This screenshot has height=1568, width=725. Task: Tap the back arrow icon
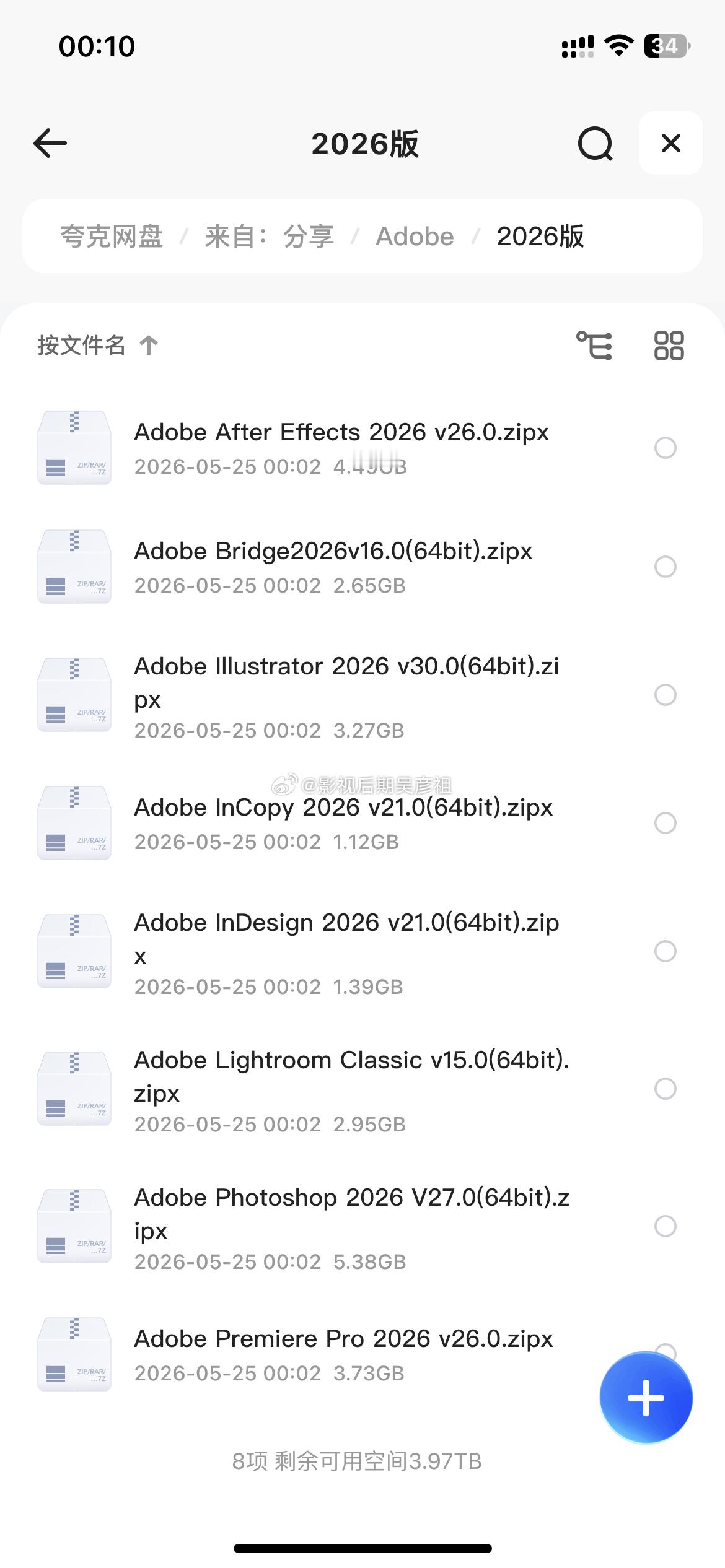click(50, 143)
